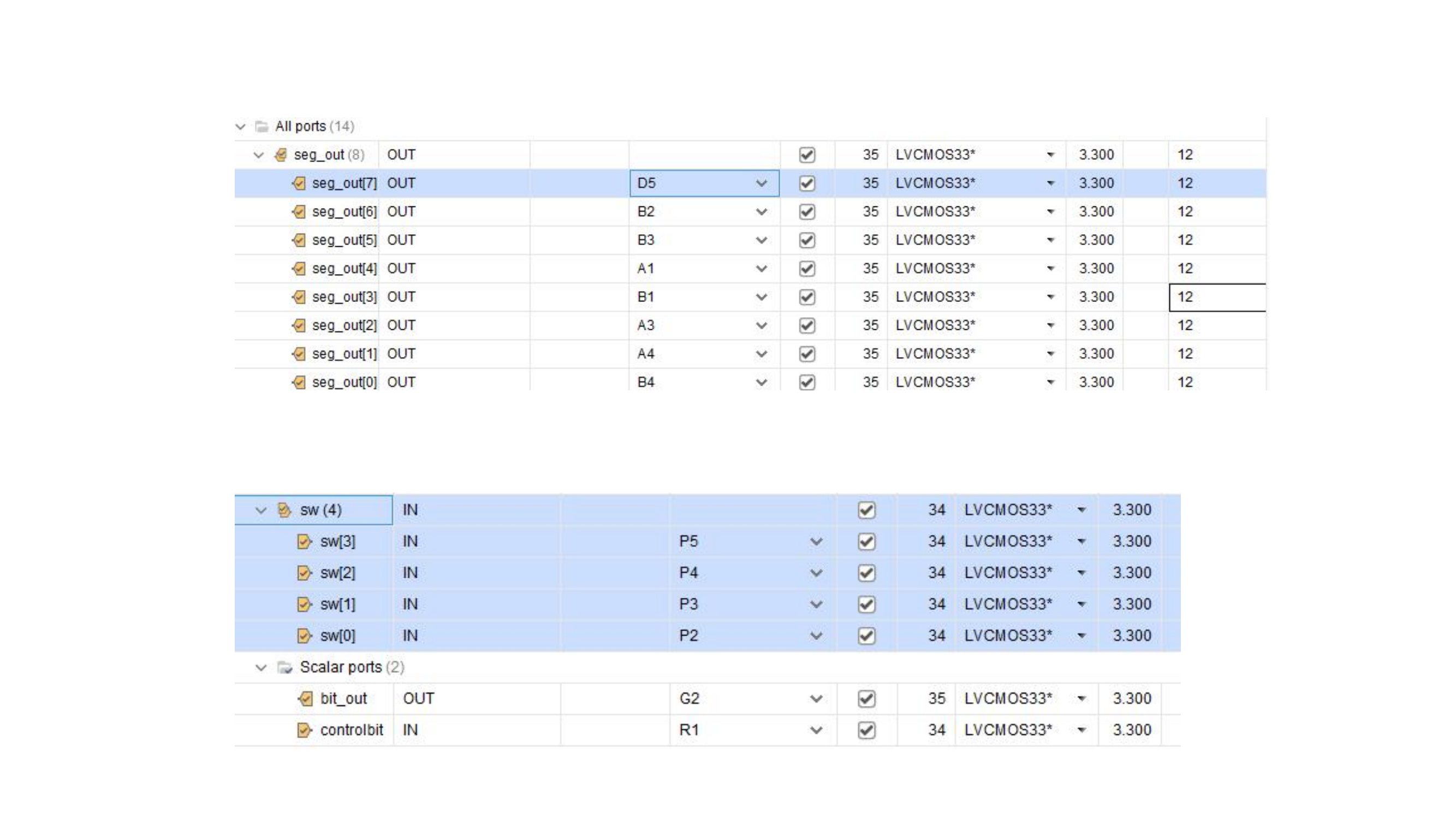Click the sw[3] input port icon
Viewport: 1456px width, 819px height.
(x=304, y=542)
